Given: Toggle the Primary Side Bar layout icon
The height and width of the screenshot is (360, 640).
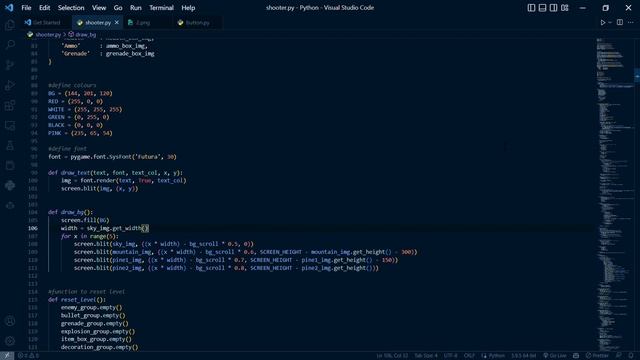Looking at the screenshot, I should tap(531, 8).
